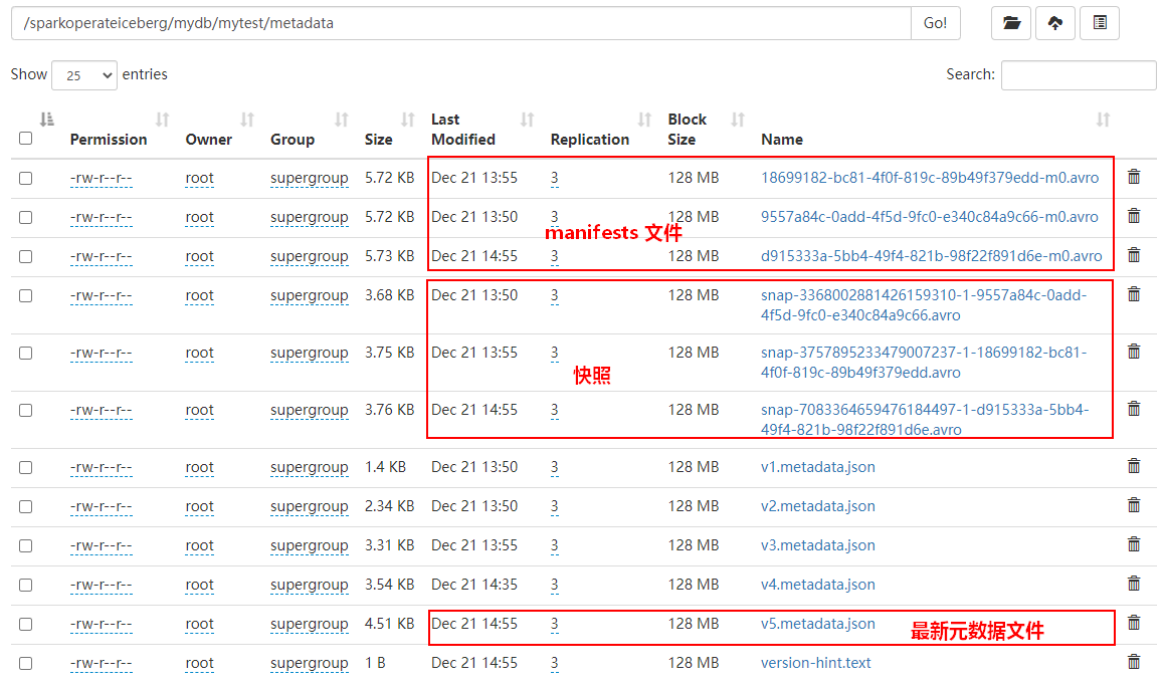The height and width of the screenshot is (688, 1163).
Task: Open the Show entries dropdown
Action: (x=84, y=75)
